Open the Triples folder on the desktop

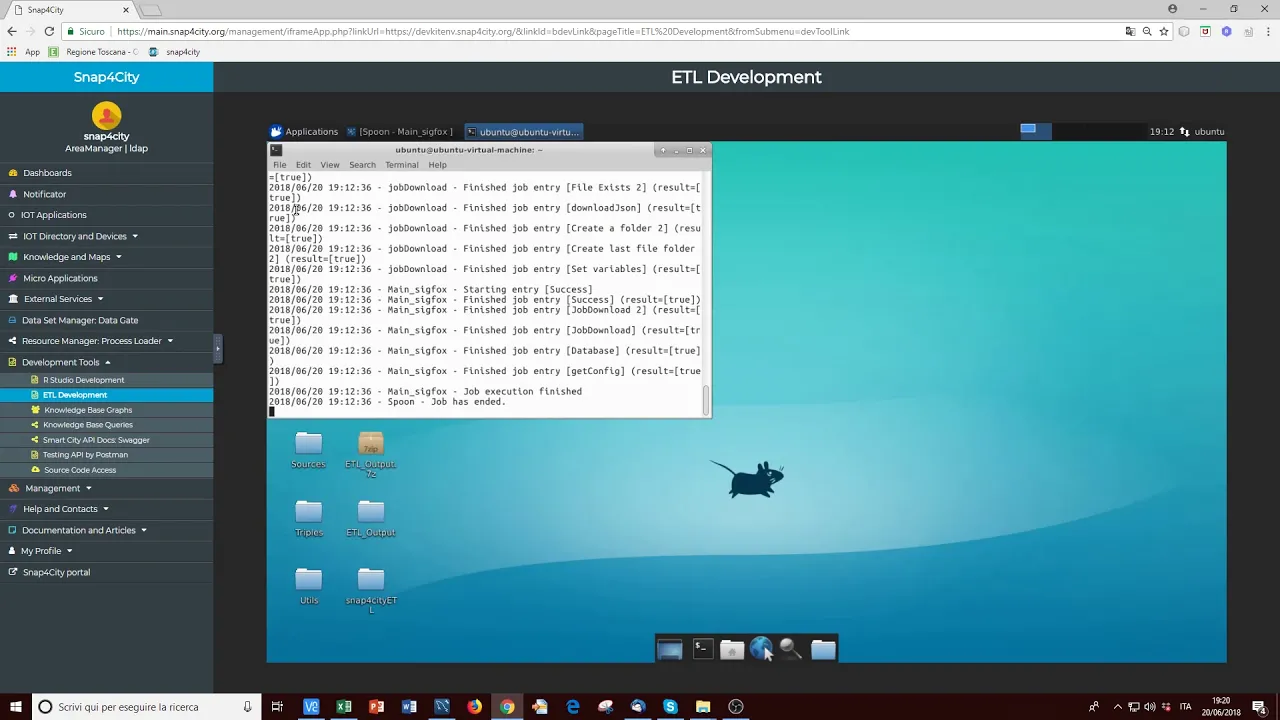(x=308, y=518)
